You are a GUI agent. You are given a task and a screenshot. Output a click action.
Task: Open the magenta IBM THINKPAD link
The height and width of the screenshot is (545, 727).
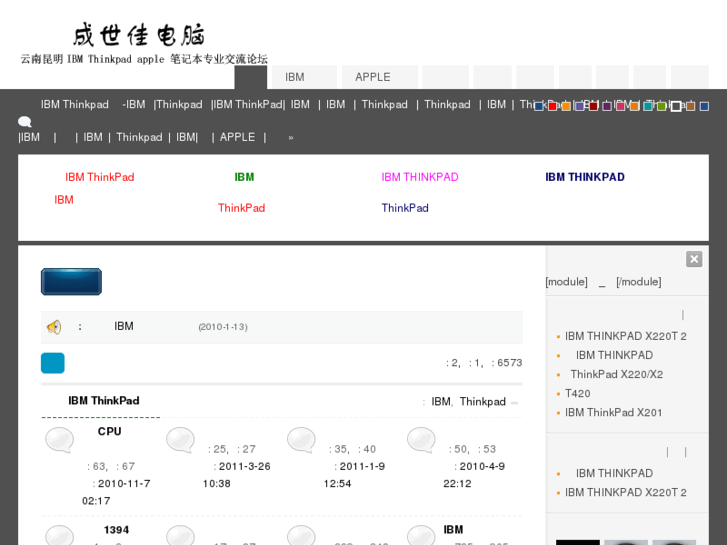point(420,178)
